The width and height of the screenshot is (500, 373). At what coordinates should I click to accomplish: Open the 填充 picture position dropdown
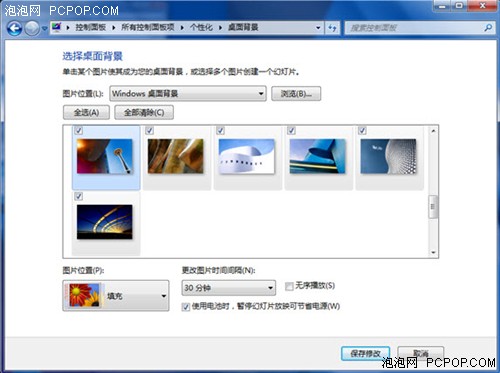(x=116, y=296)
